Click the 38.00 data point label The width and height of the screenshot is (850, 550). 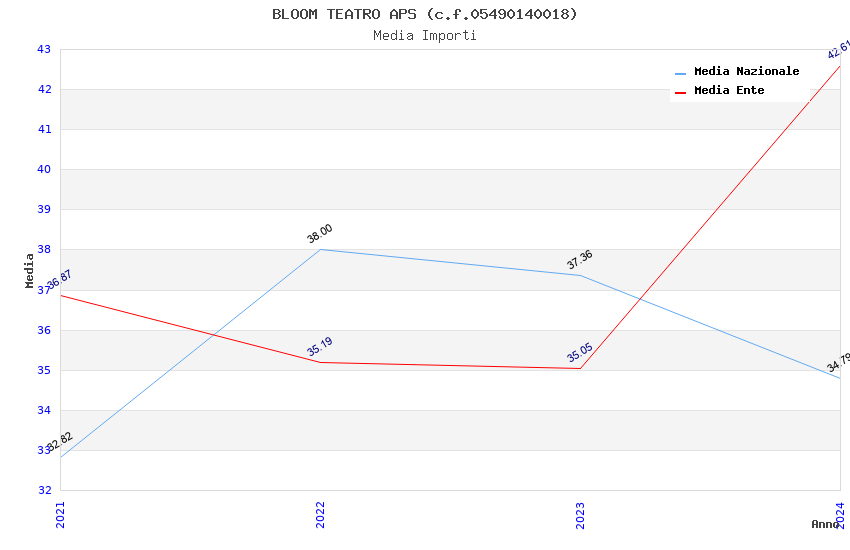pyautogui.click(x=320, y=234)
